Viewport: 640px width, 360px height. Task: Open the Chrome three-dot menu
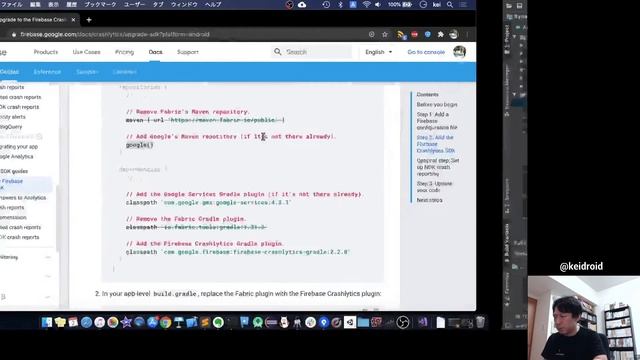(x=467, y=35)
